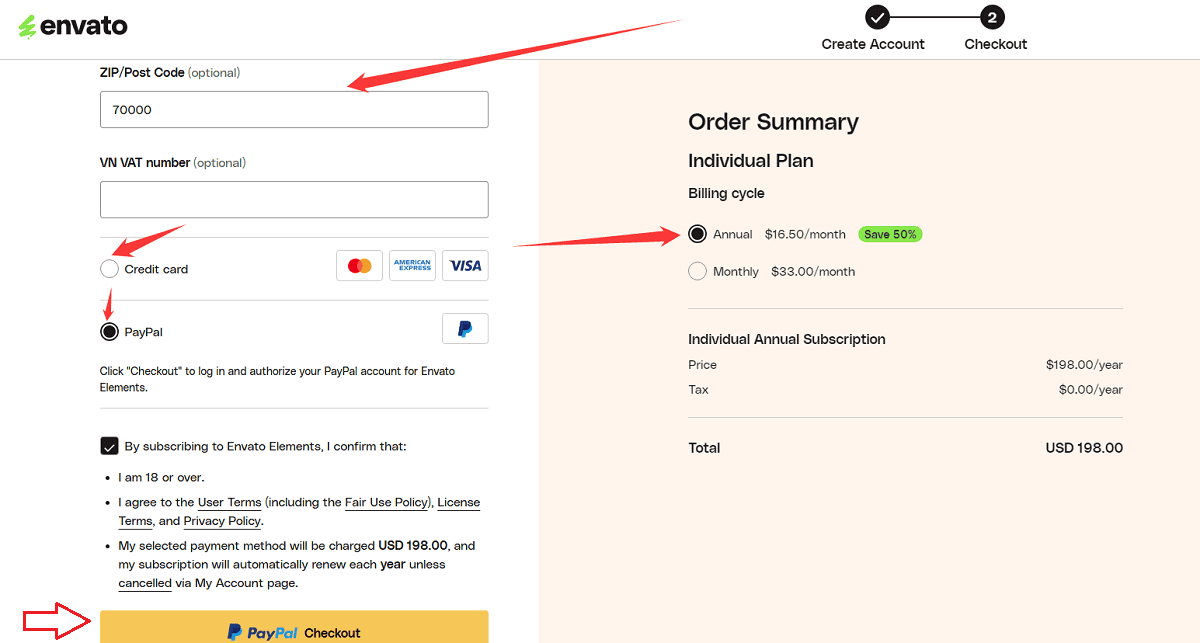Select the Credit card payment method
Screen dimensions: 1200x643
[x=108, y=268]
